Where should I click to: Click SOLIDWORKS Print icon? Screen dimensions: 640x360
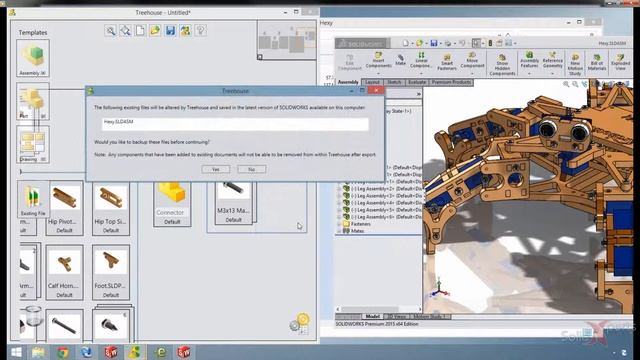point(448,43)
